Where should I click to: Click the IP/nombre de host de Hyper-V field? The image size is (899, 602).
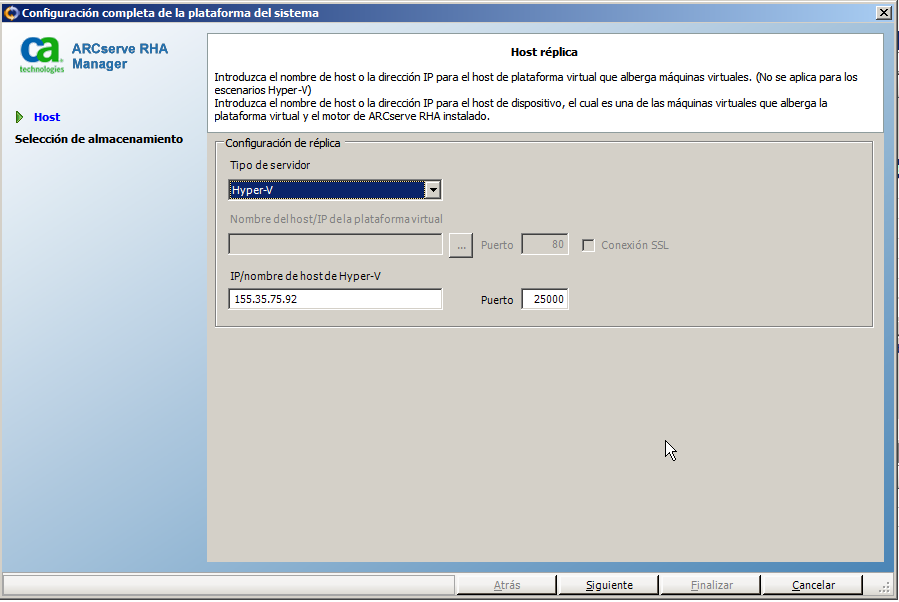[335, 299]
